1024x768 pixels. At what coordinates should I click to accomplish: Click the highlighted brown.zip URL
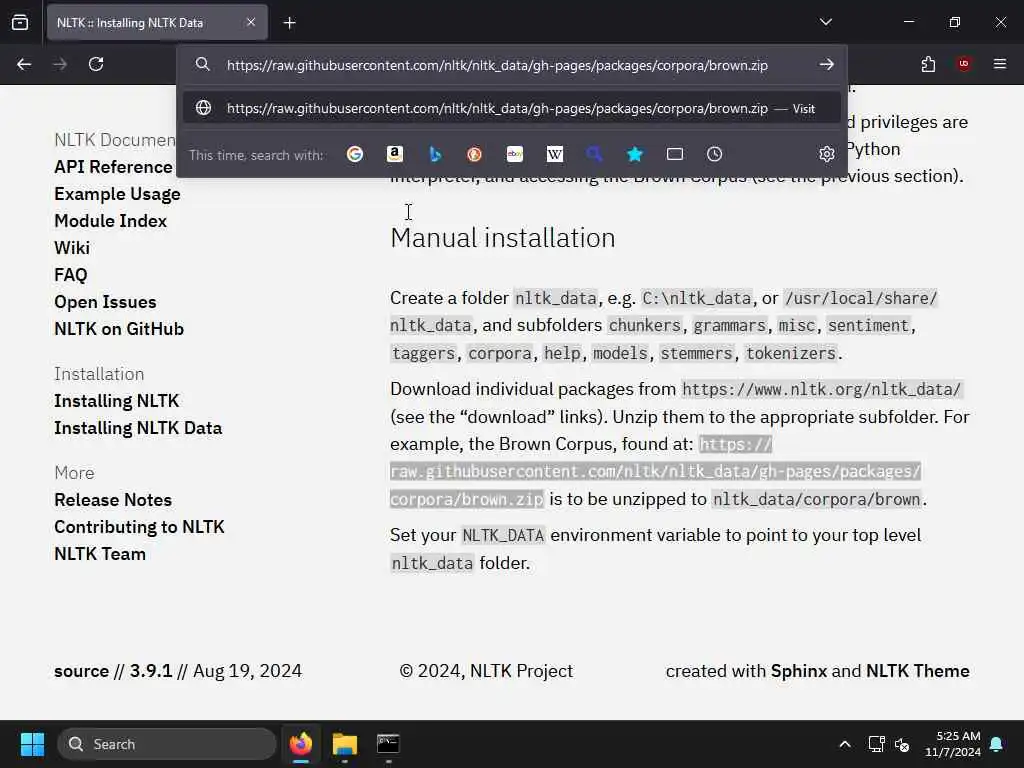pyautogui.click(x=655, y=472)
